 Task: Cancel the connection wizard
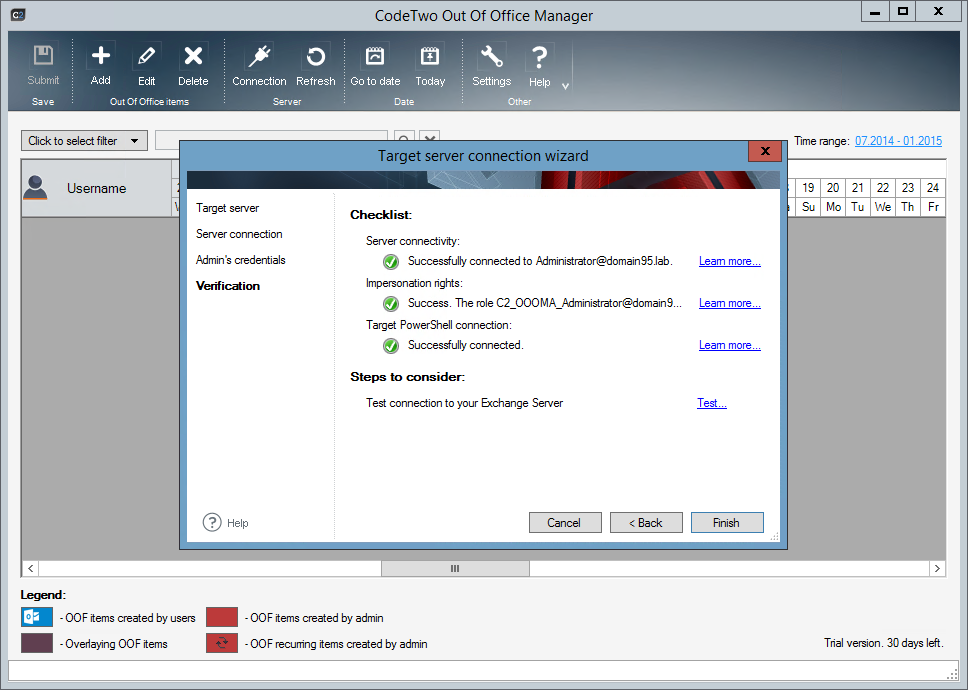click(565, 523)
